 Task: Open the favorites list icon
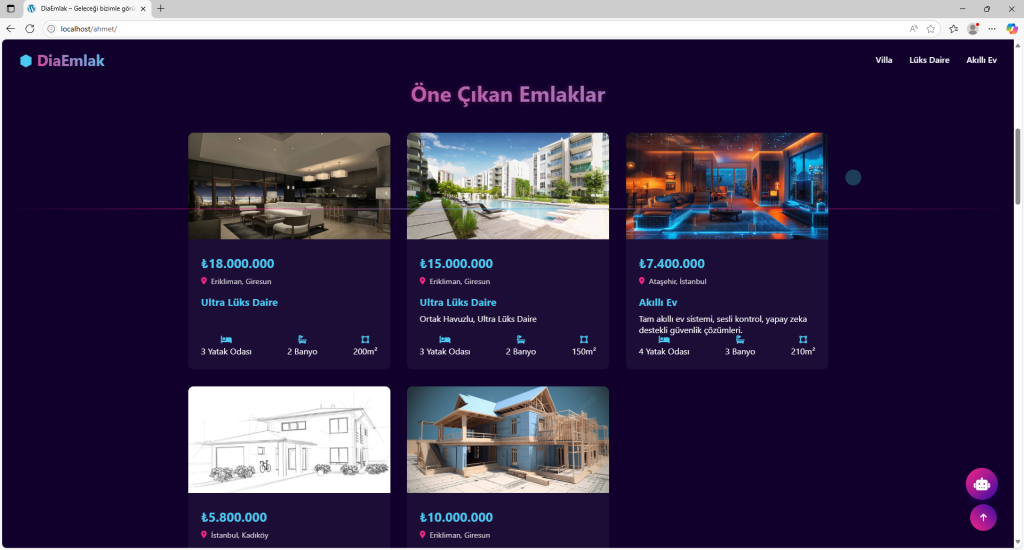(953, 29)
